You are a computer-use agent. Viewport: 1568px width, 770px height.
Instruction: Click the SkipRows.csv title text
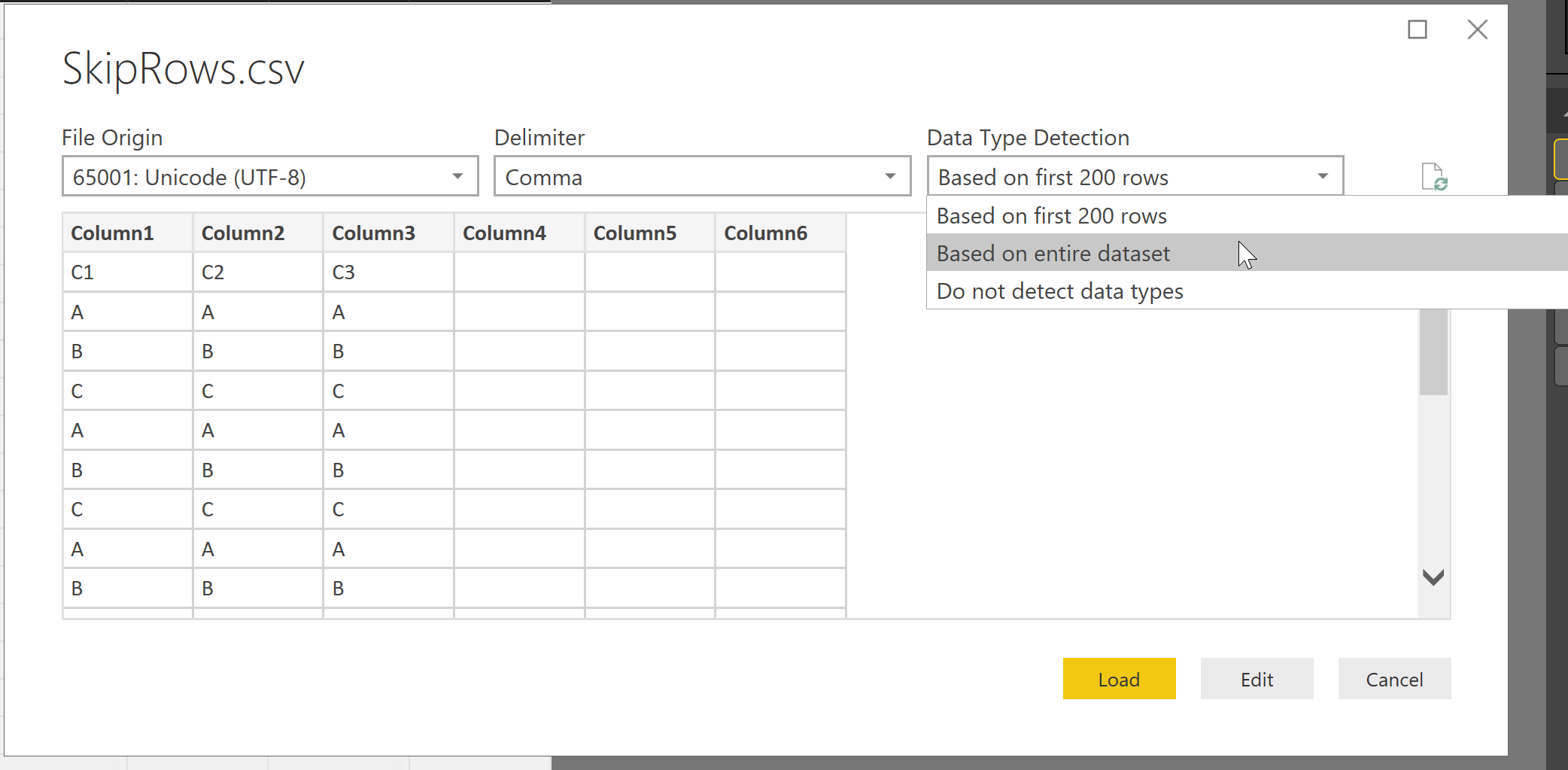(183, 69)
